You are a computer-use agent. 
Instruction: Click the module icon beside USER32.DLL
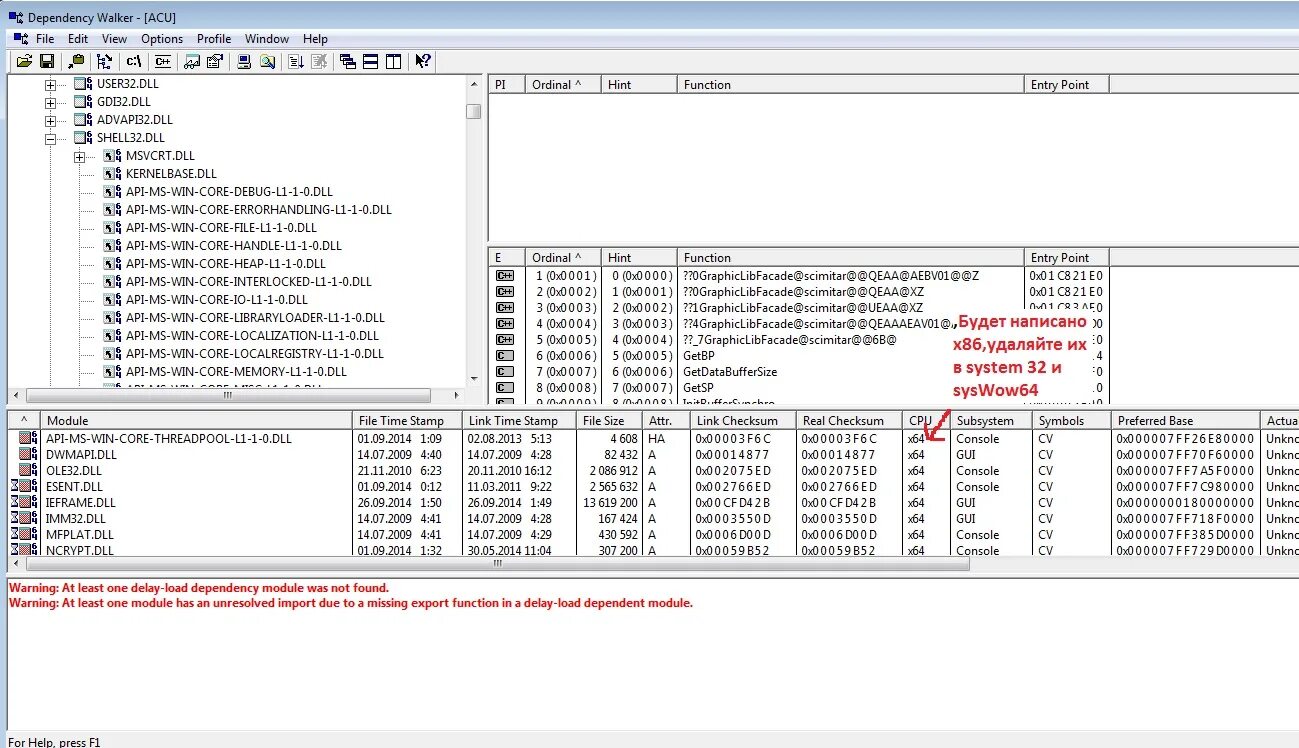tap(83, 84)
